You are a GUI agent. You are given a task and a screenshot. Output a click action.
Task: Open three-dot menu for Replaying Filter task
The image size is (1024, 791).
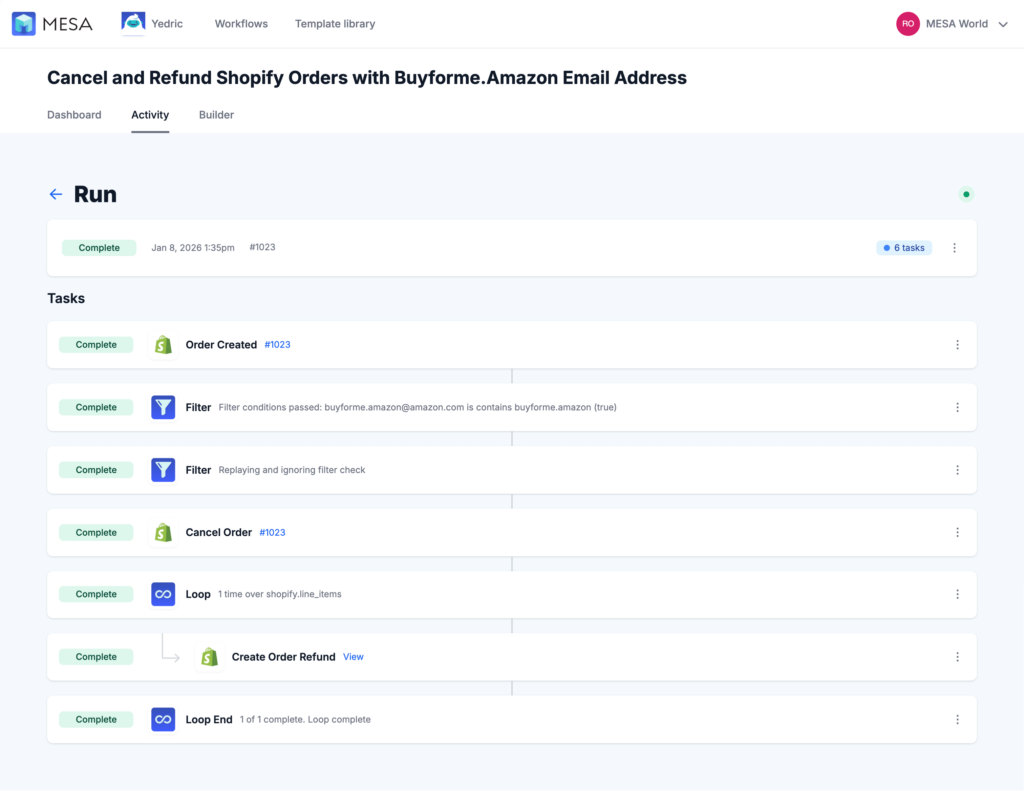click(957, 470)
